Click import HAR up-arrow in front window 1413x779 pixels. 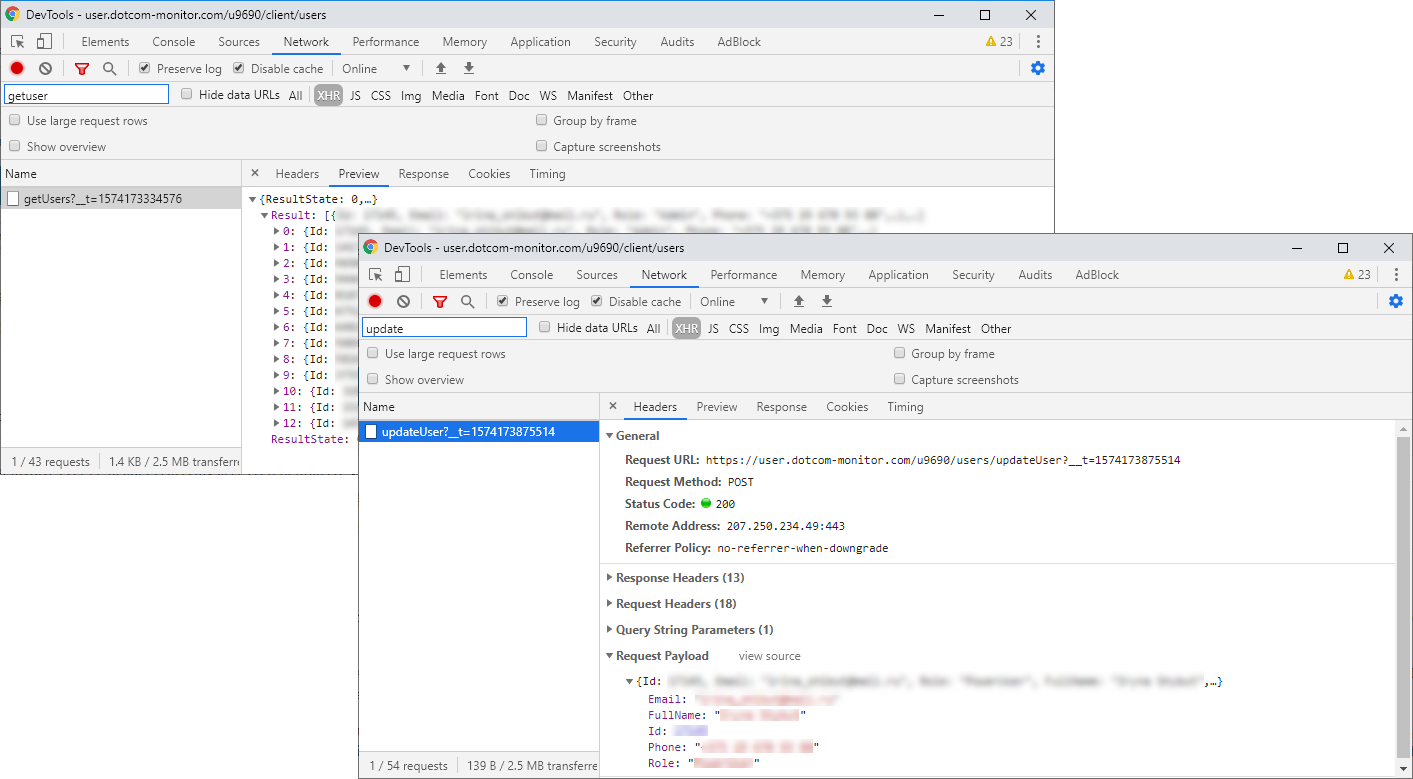point(799,301)
